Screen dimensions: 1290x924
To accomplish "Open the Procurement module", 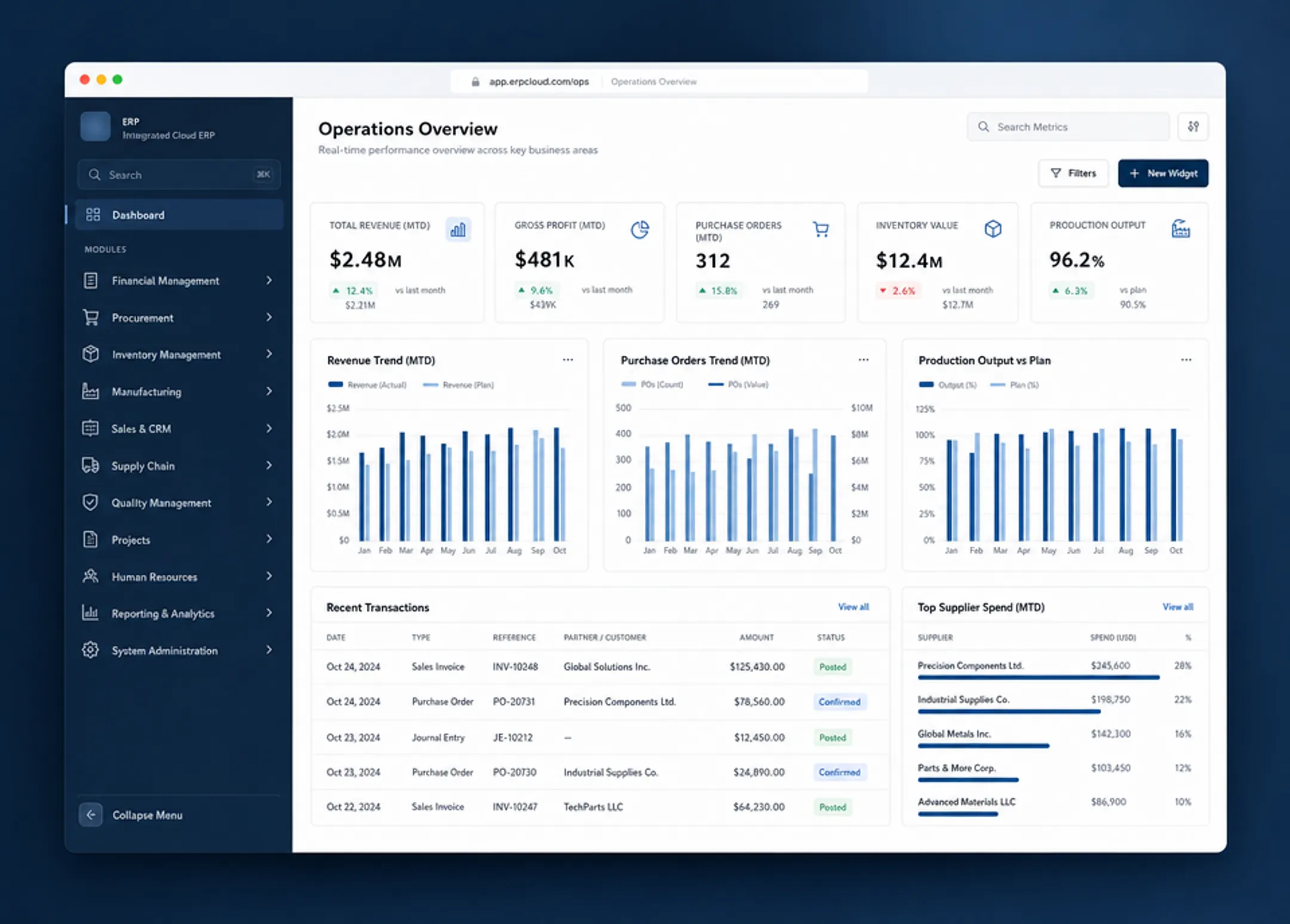I will click(179, 318).
